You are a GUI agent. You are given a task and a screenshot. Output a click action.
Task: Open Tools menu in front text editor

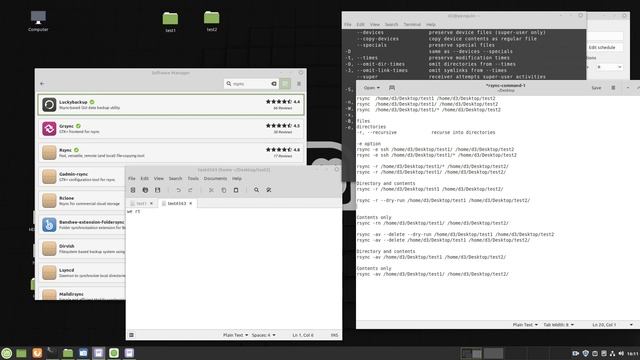193,178
